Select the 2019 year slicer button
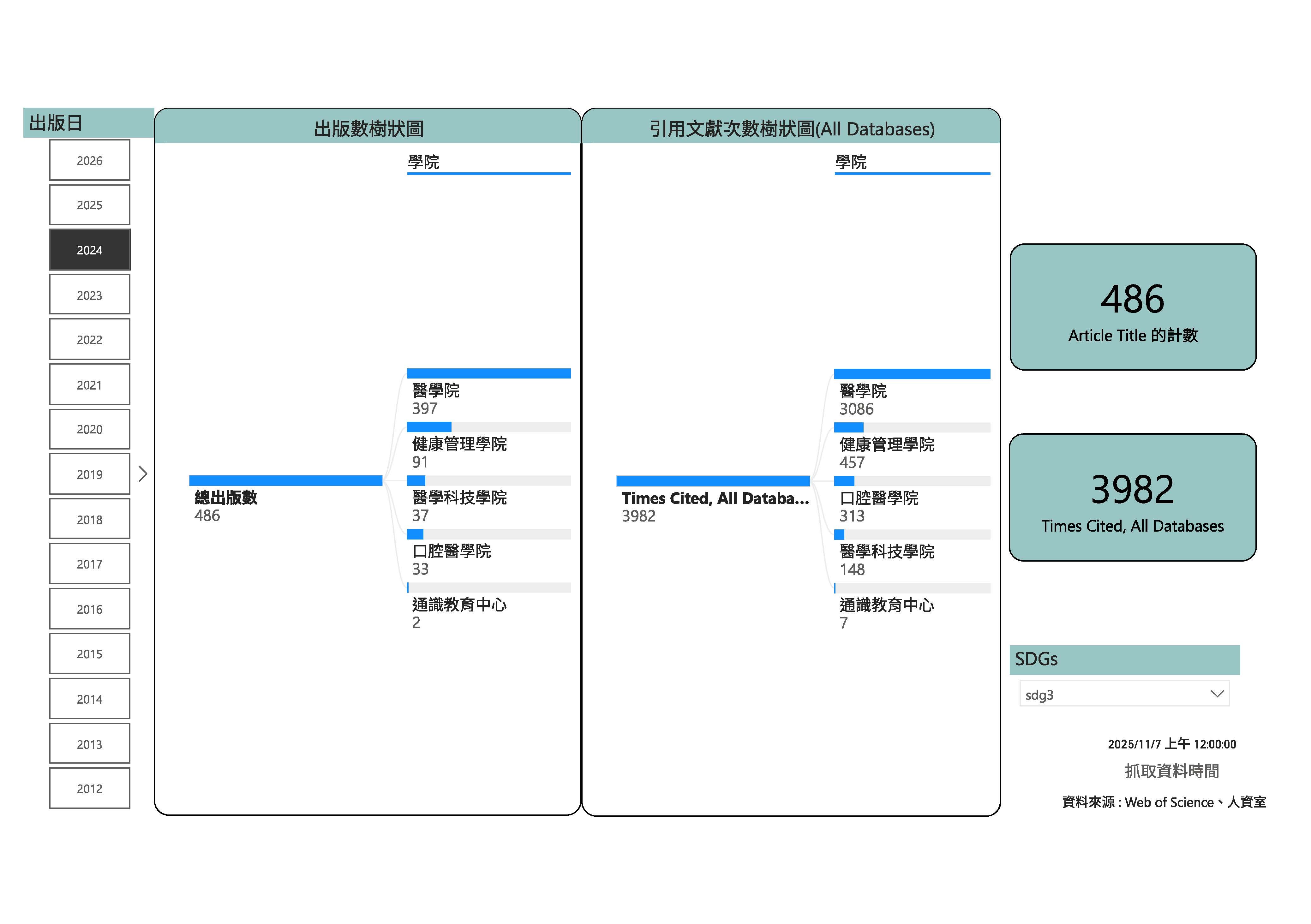This screenshot has height=924, width=1311. pos(90,474)
